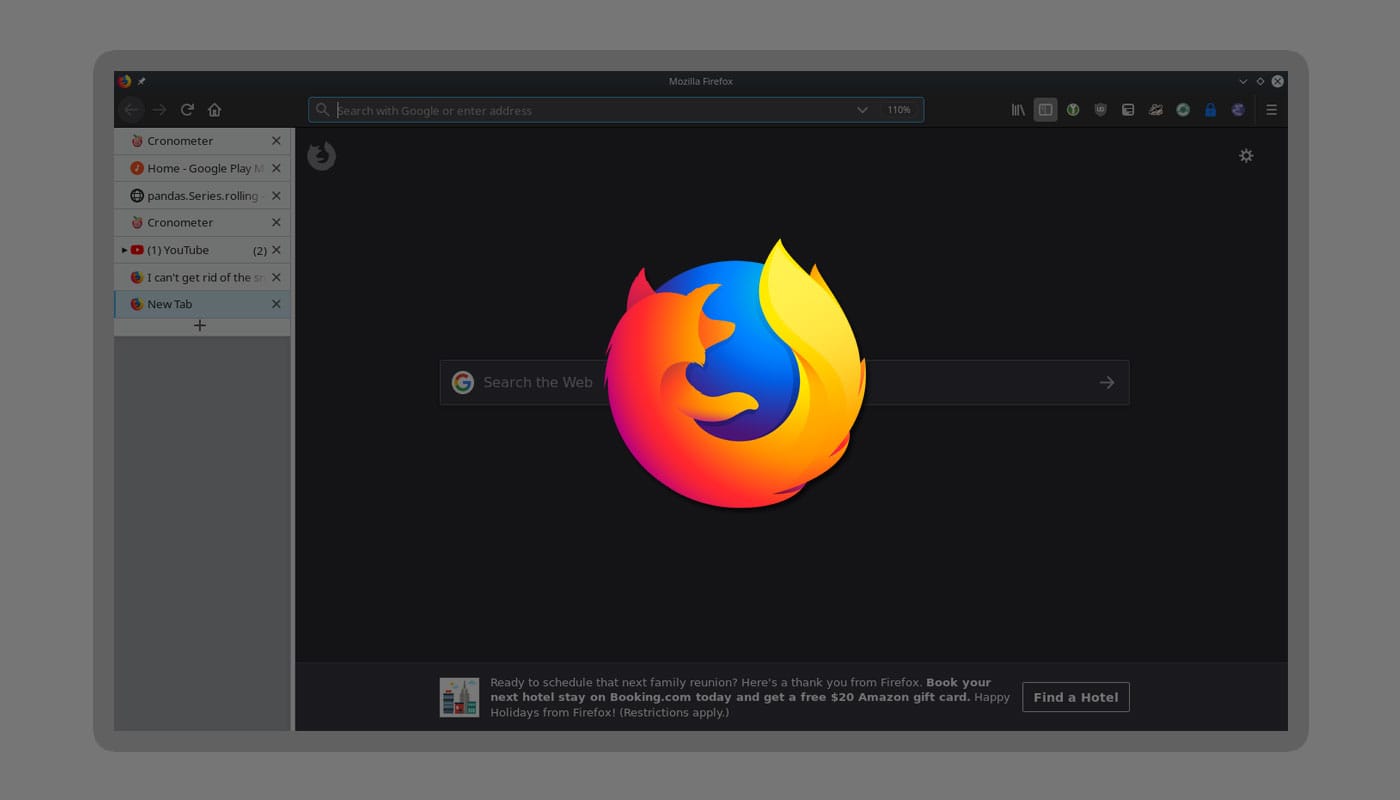This screenshot has width=1400, height=800.
Task: Toggle the sidebars toolbar button
Action: tap(1045, 110)
